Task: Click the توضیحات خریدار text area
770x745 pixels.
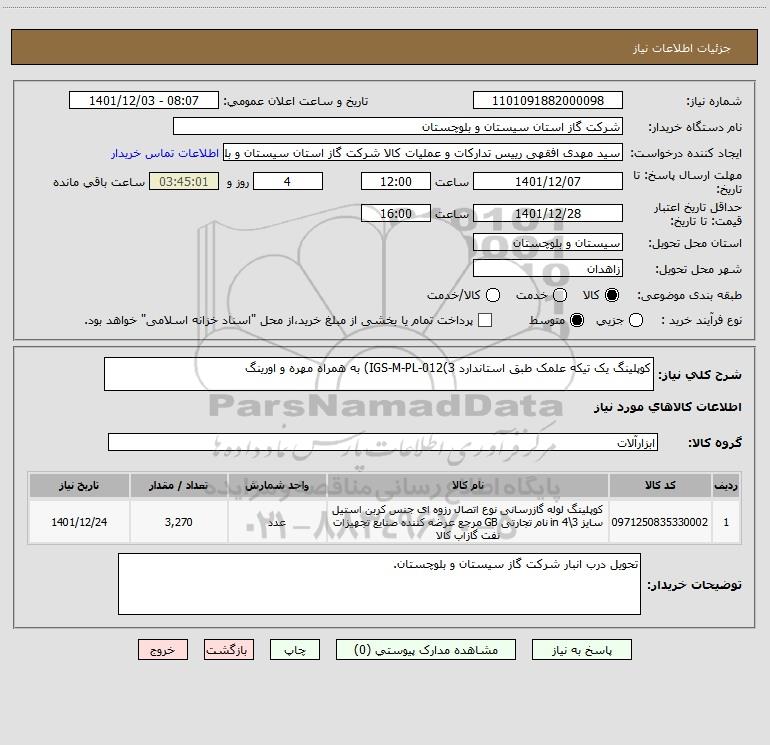Action: click(379, 584)
